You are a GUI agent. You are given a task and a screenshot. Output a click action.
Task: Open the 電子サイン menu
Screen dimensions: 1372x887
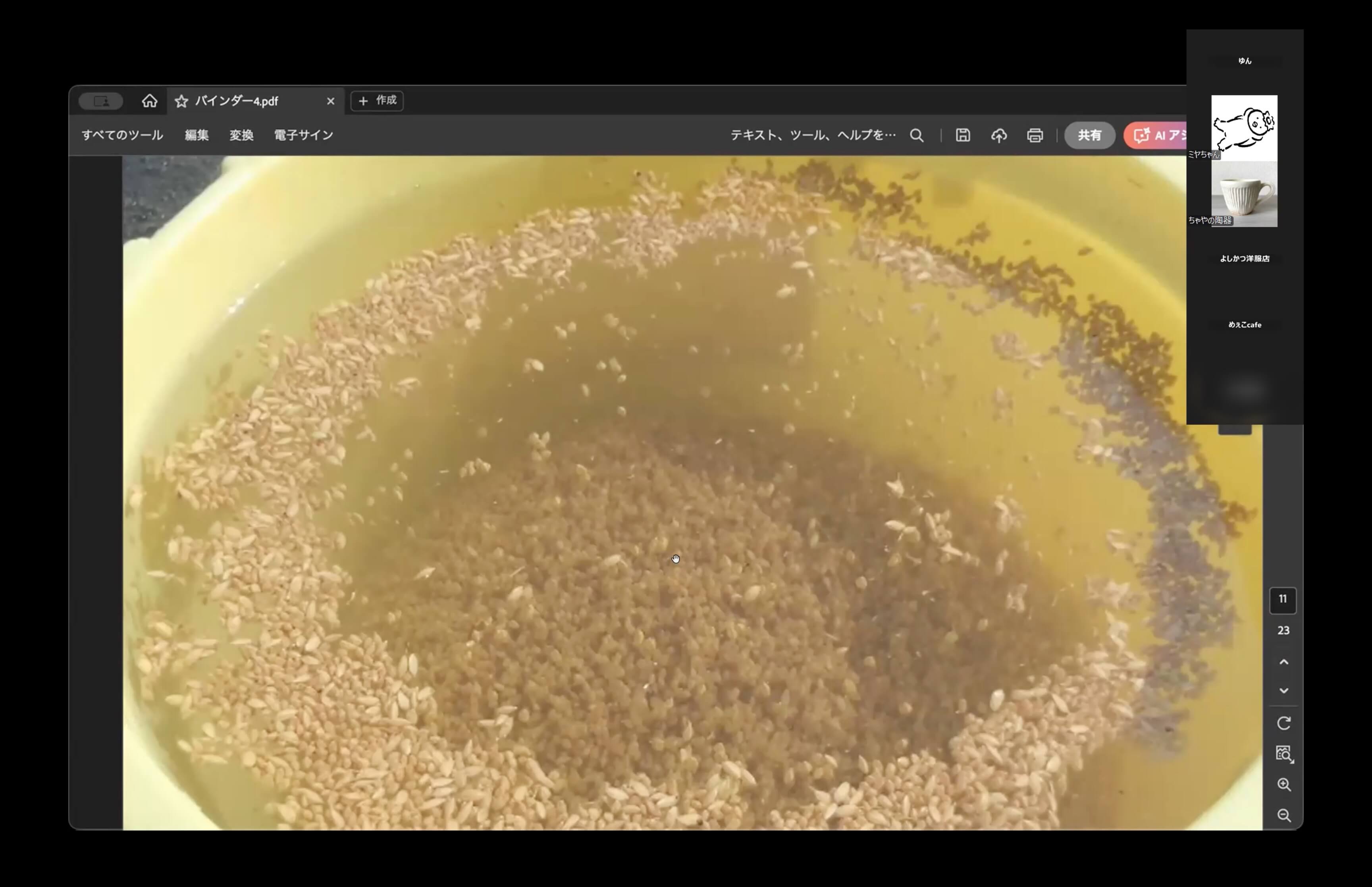pos(303,135)
